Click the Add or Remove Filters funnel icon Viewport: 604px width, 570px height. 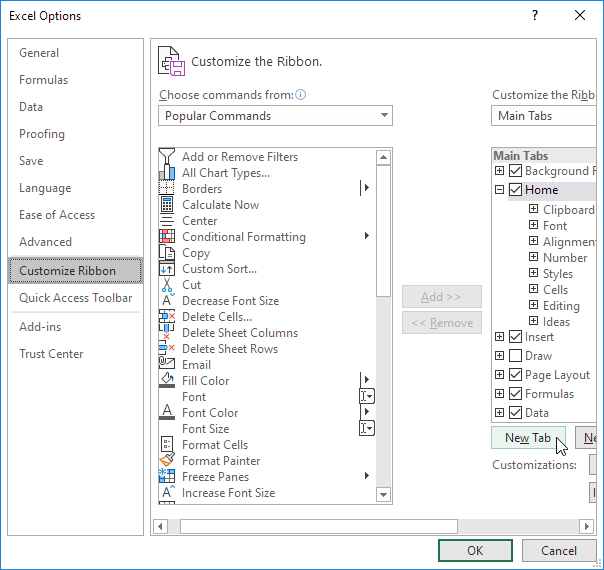click(x=167, y=157)
